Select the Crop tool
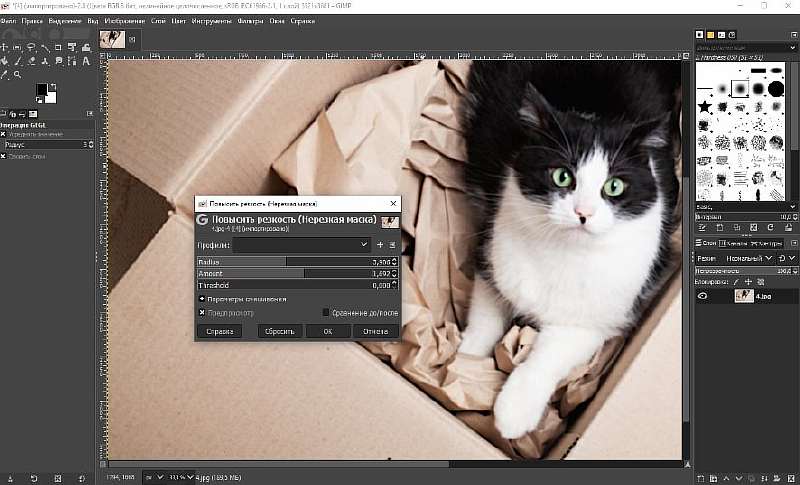This screenshot has width=800, height=485. point(58,47)
